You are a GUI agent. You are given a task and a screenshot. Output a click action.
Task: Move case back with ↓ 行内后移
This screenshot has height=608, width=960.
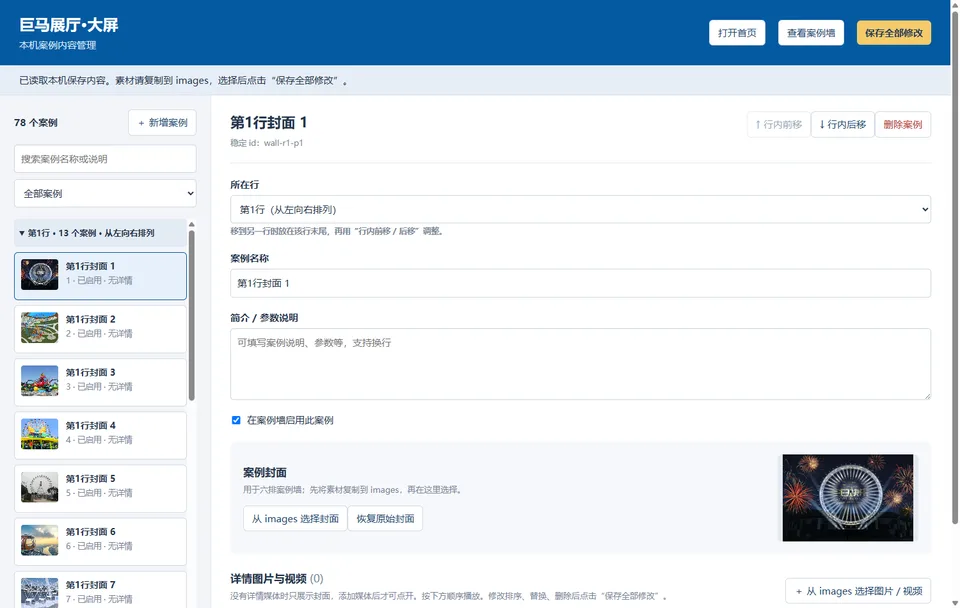[842, 124]
